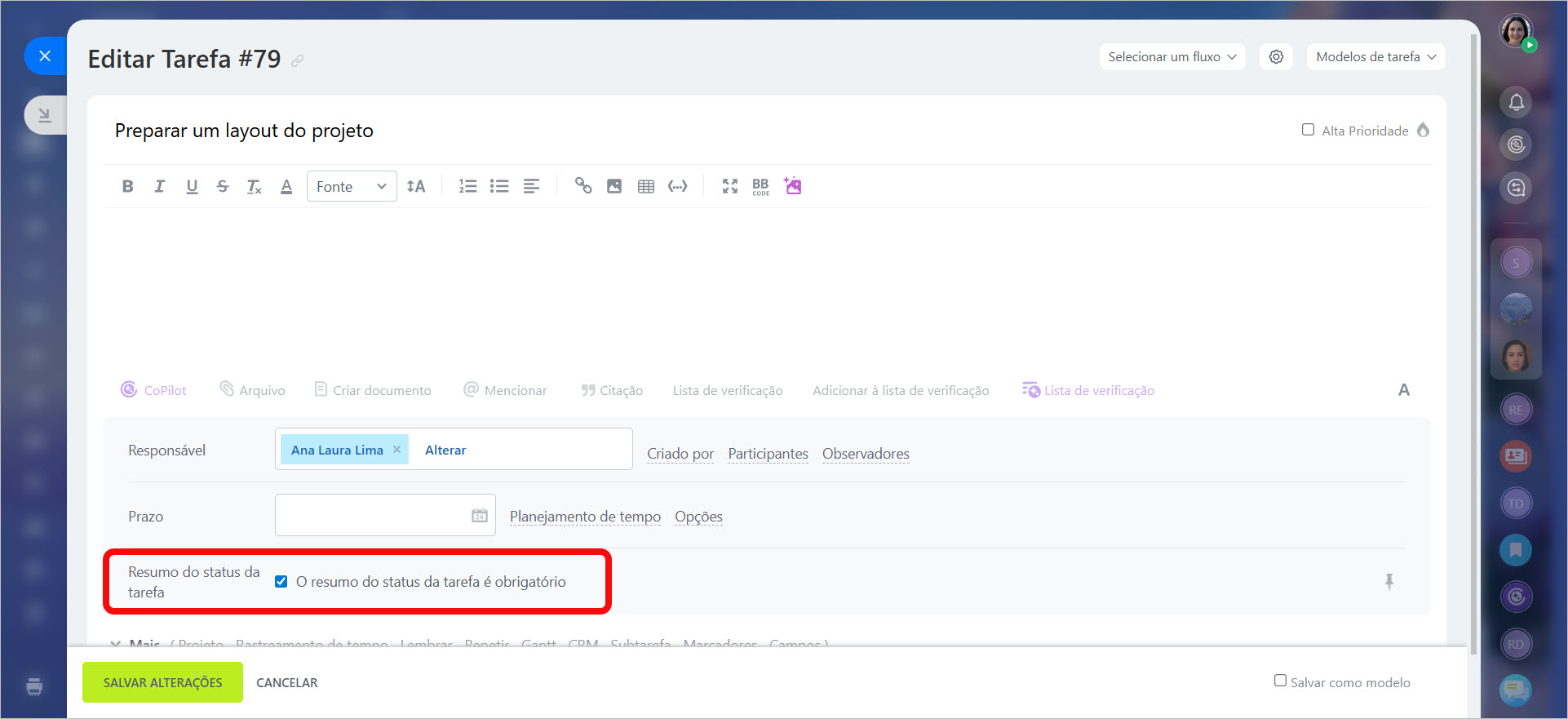Open the TD contact avatar

click(1516, 504)
